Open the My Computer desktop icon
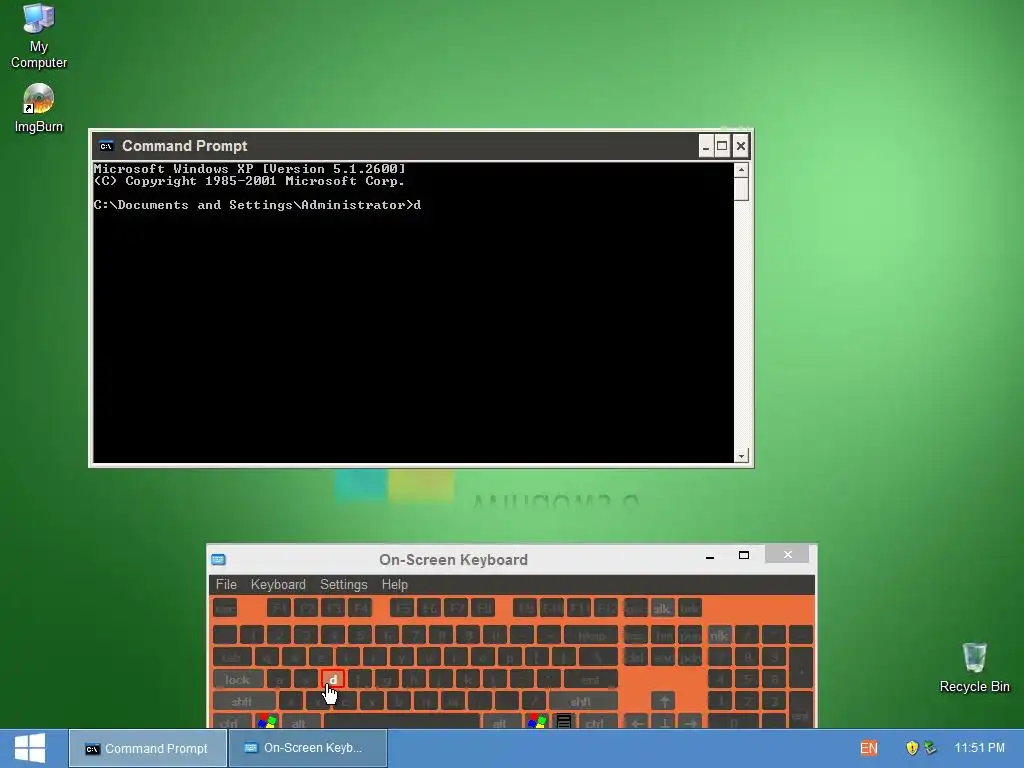 (x=39, y=35)
